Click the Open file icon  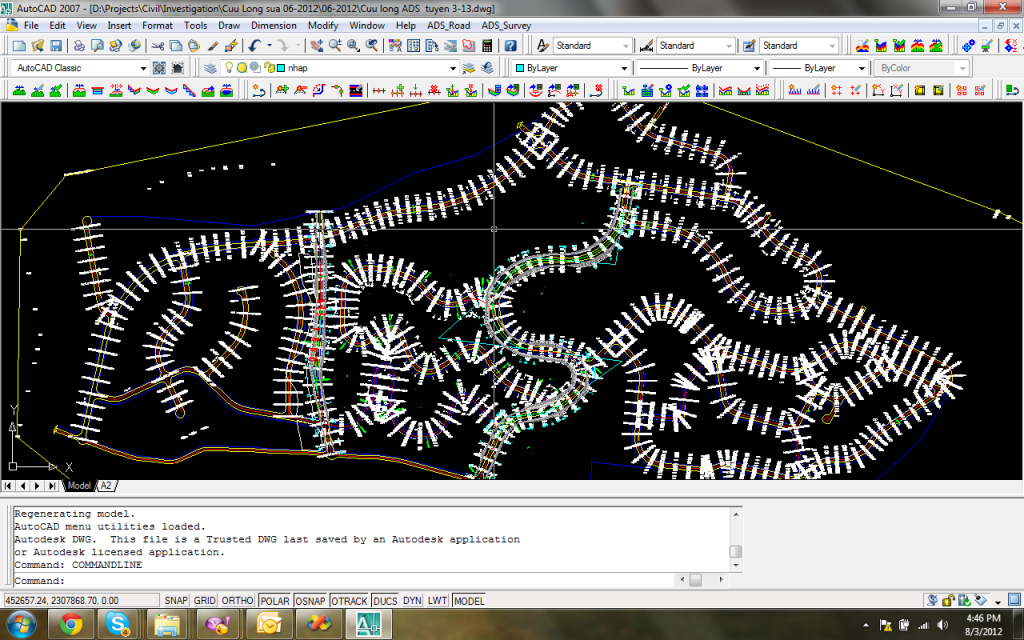(x=37, y=46)
